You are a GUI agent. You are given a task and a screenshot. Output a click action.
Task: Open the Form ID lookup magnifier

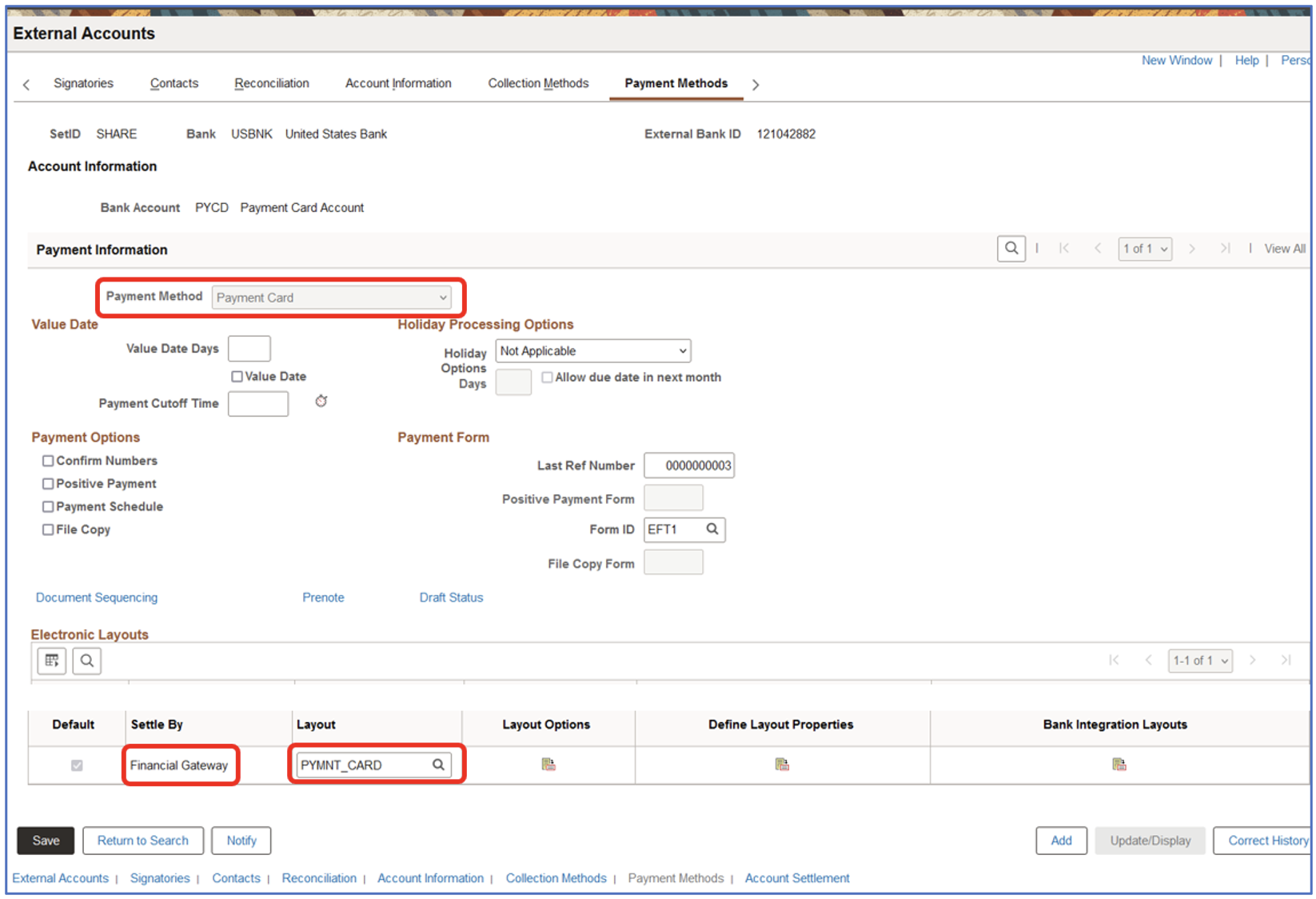click(712, 529)
